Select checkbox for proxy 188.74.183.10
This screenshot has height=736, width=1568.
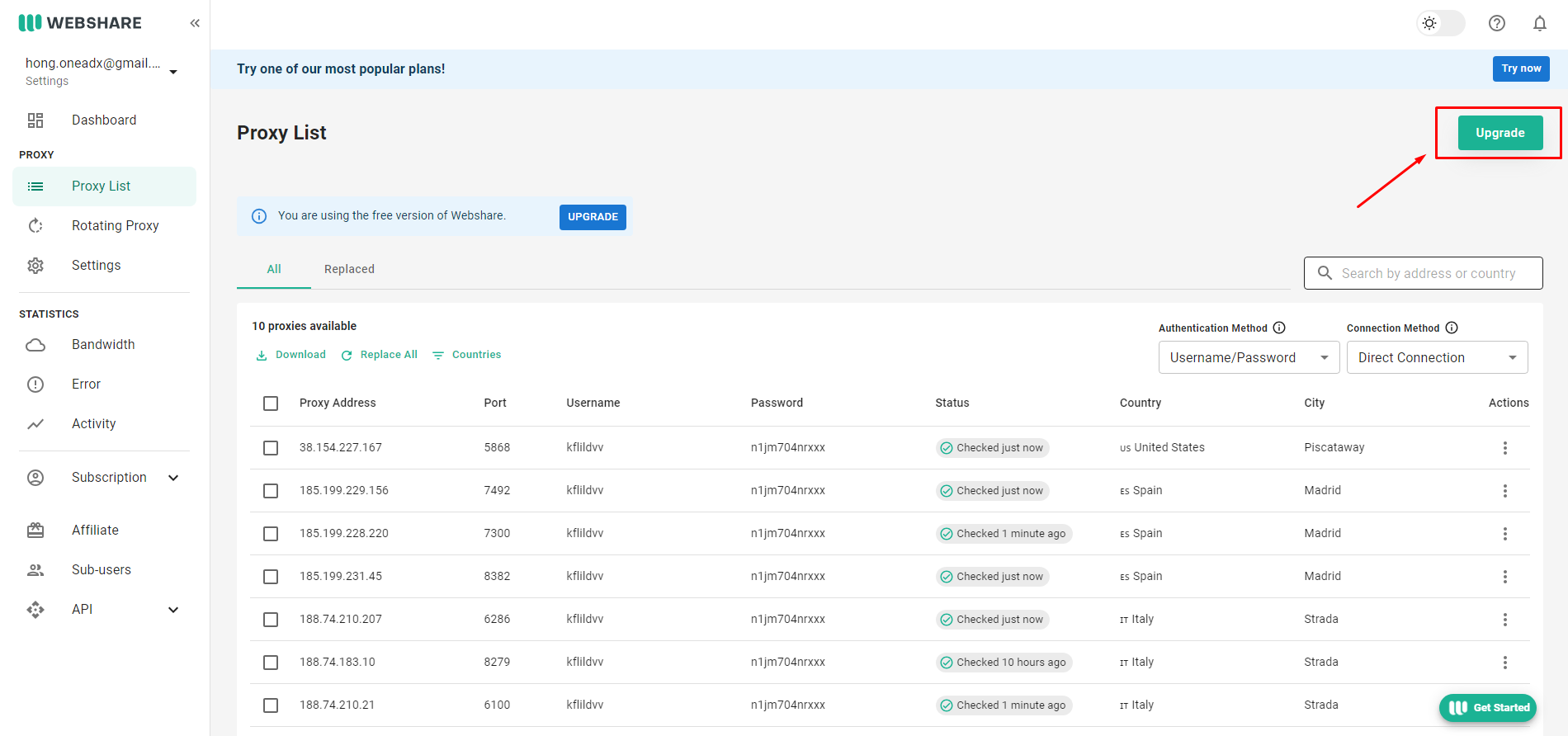[271, 663]
